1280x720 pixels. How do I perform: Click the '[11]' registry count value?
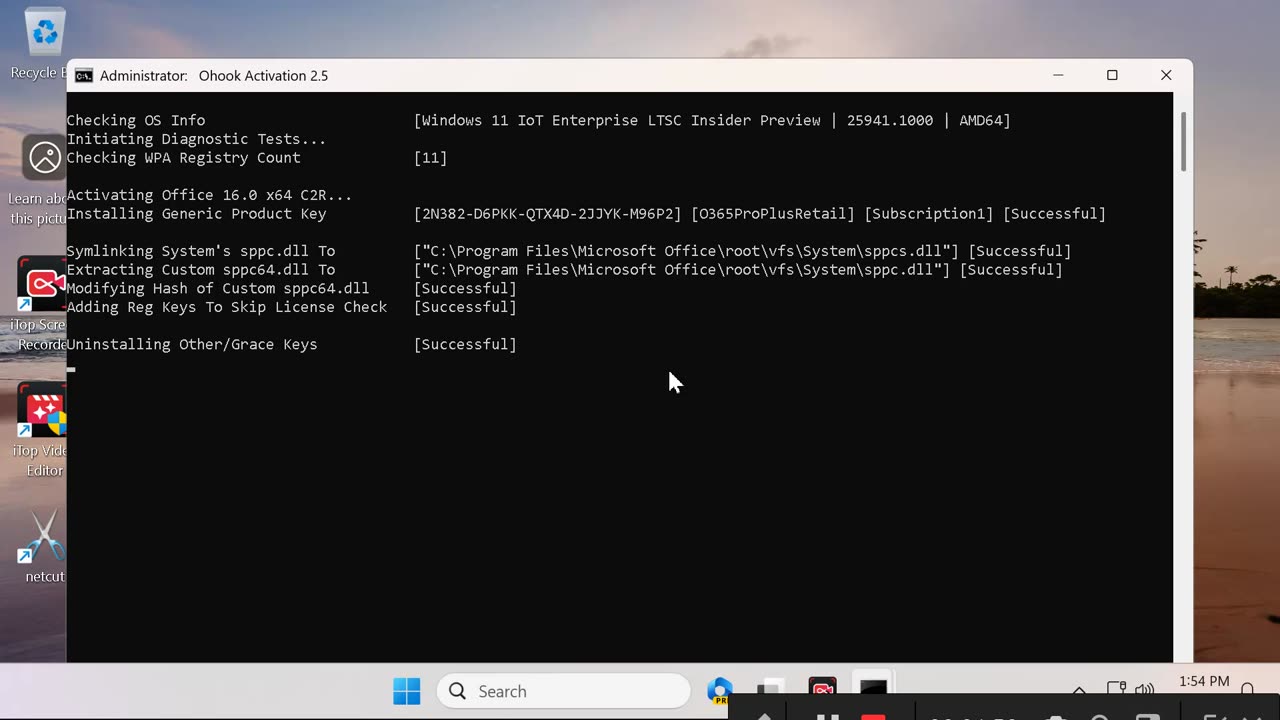431,157
